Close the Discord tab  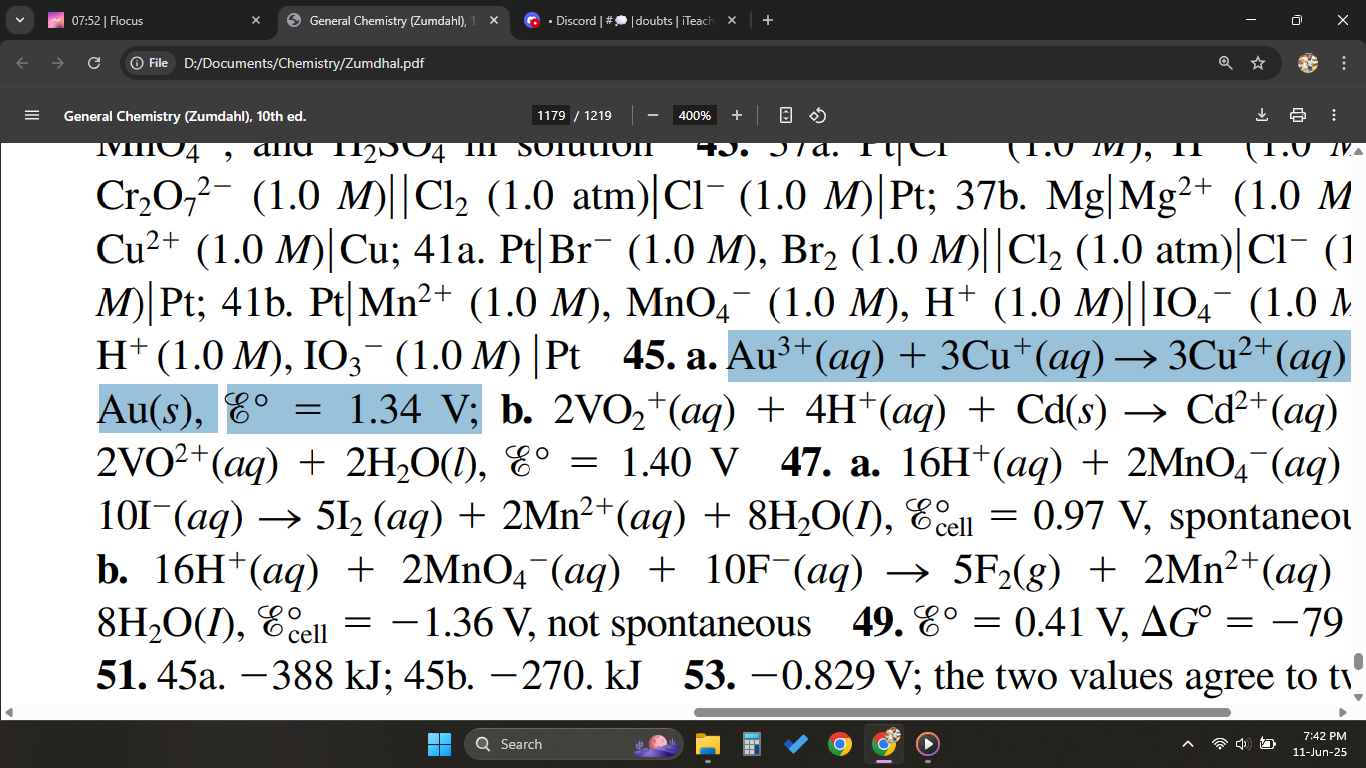click(730, 20)
